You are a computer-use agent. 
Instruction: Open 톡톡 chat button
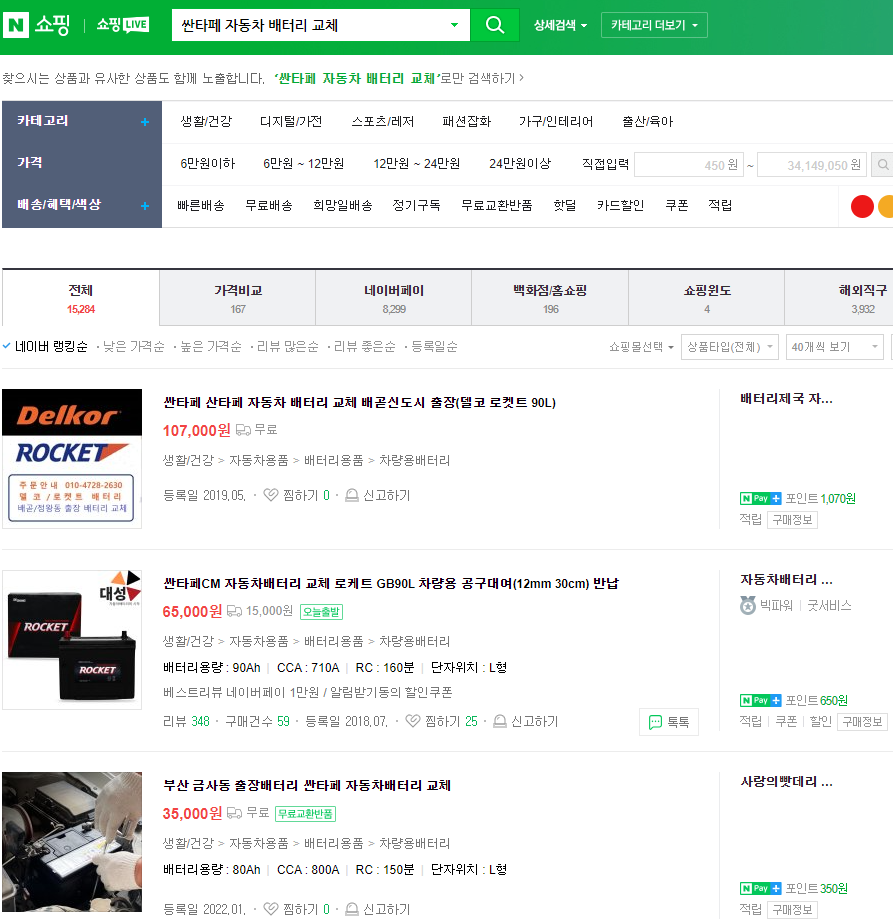point(669,722)
